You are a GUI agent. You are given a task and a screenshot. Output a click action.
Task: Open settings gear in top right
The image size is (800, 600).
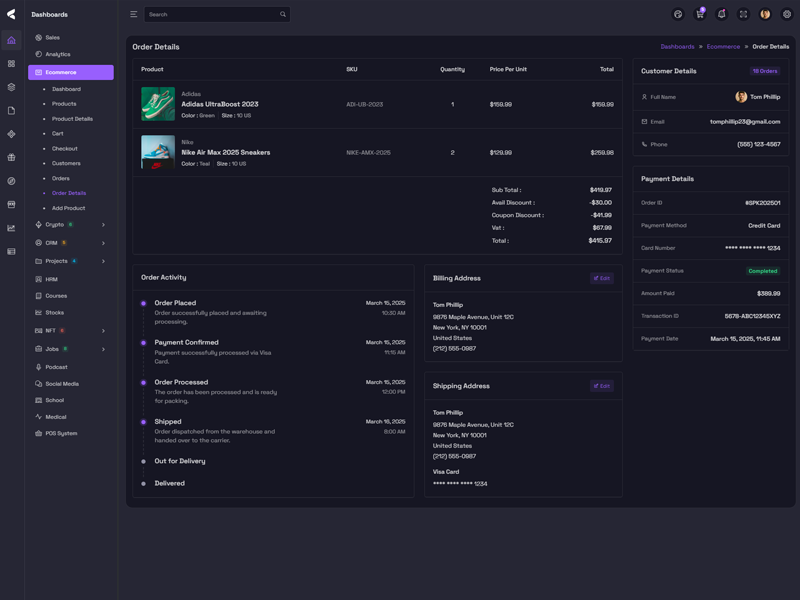click(x=787, y=14)
